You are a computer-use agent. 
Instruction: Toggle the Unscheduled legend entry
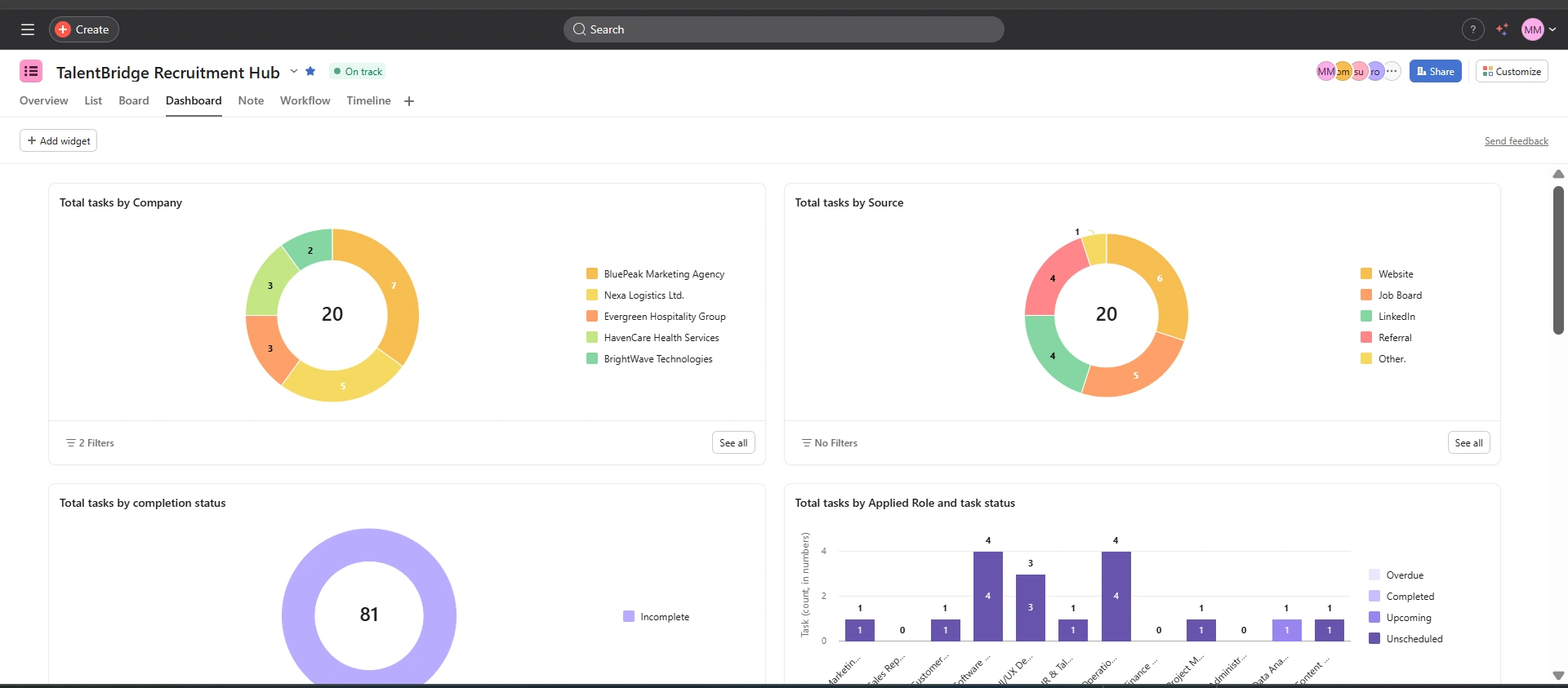pos(1406,638)
